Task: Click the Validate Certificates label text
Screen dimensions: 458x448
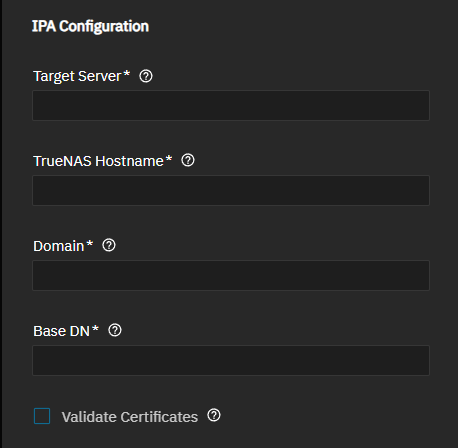Action: (130, 417)
